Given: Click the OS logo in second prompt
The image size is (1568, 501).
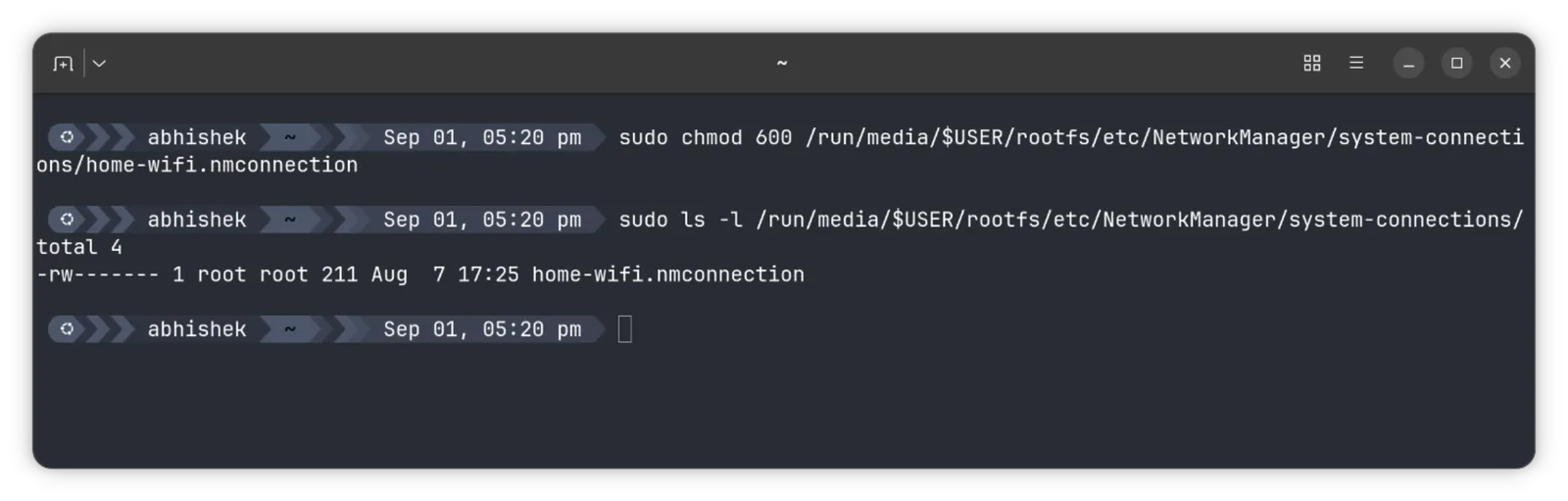Looking at the screenshot, I should coord(67,220).
